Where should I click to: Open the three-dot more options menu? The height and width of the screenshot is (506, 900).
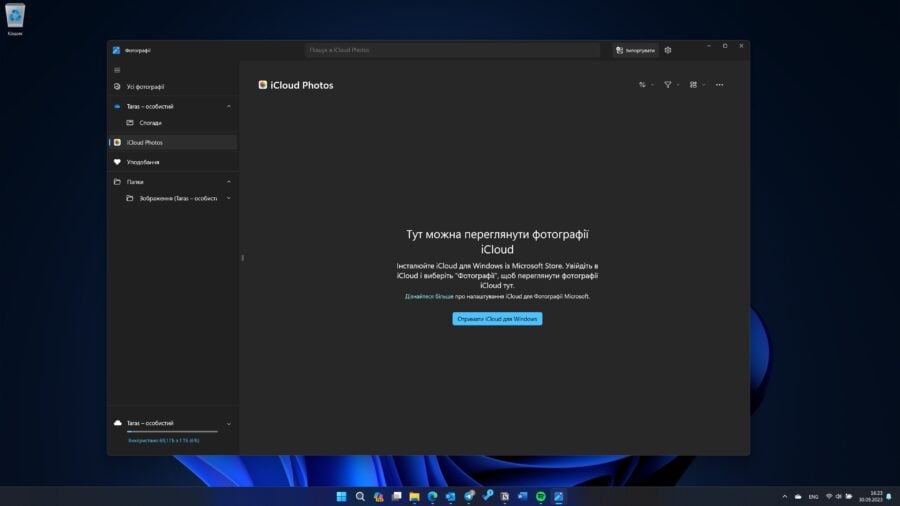click(719, 85)
